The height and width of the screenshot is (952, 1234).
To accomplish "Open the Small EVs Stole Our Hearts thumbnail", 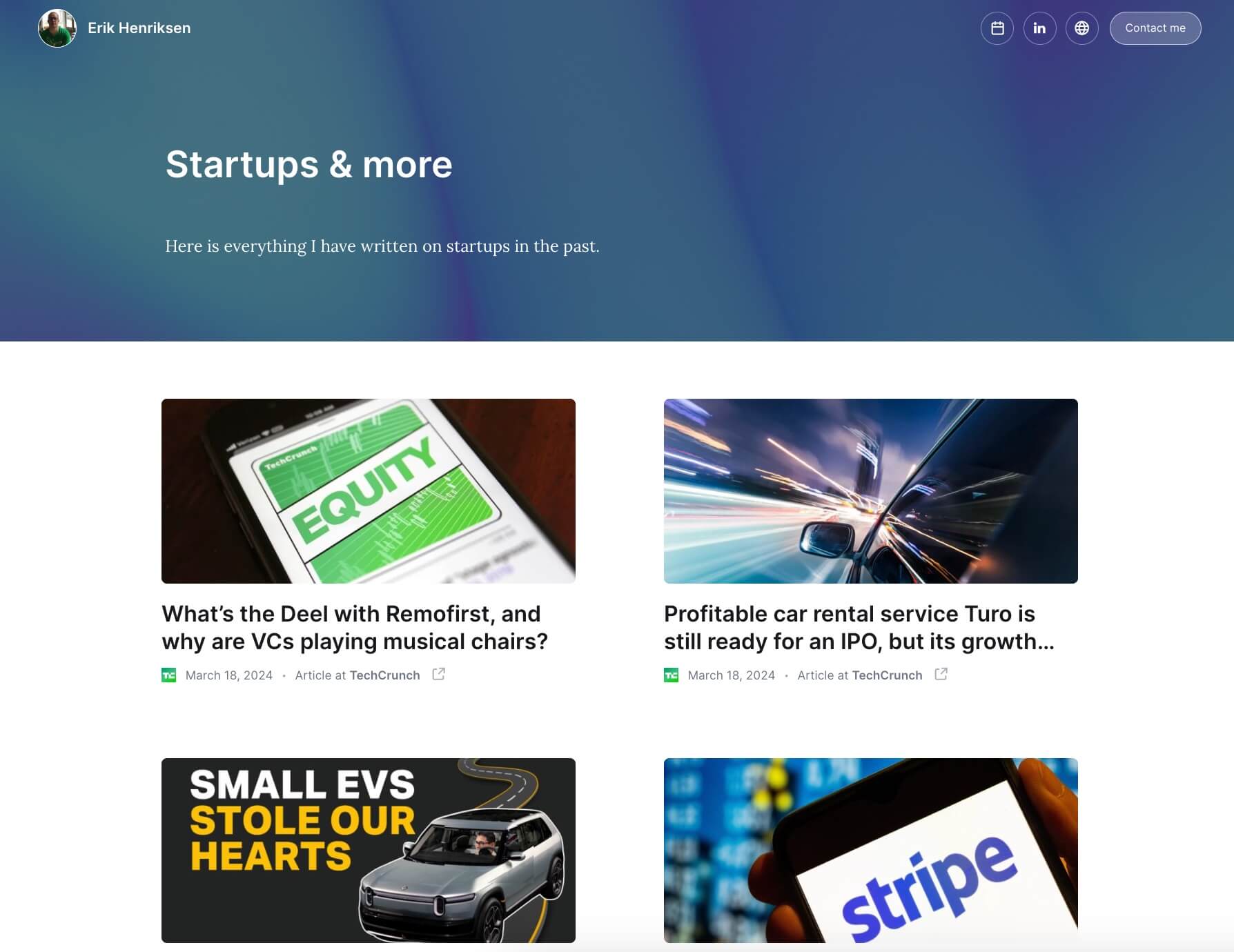I will 369,851.
